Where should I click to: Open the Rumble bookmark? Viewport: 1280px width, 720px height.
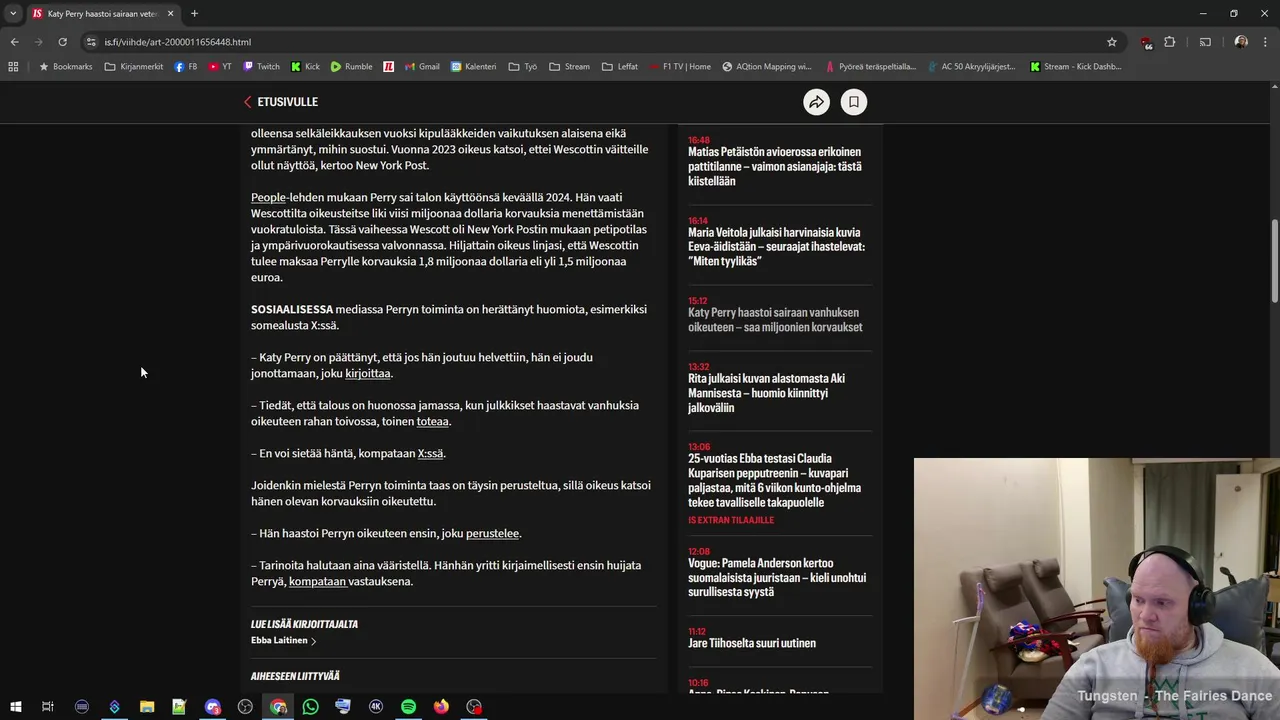351,67
